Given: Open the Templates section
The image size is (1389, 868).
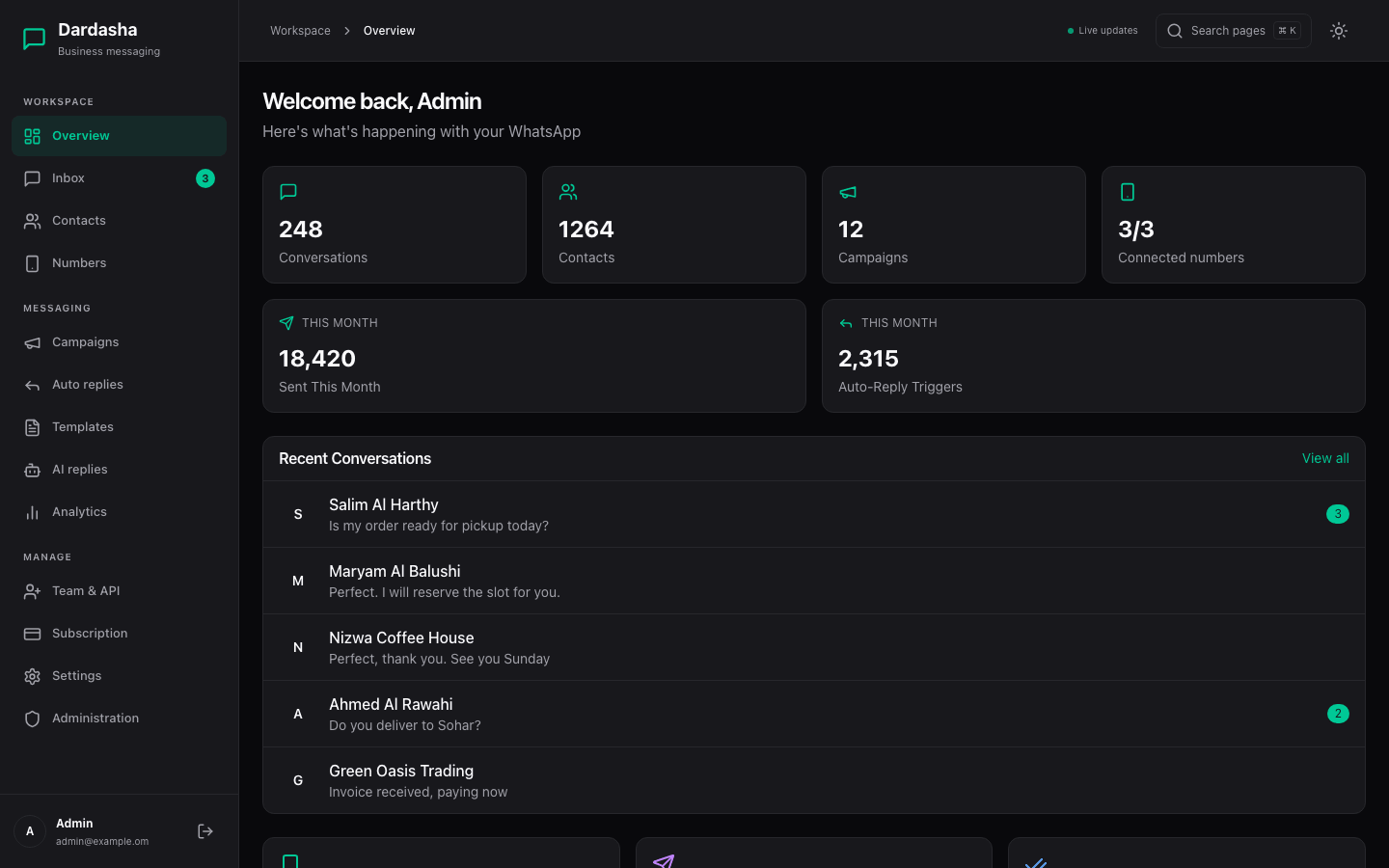Looking at the screenshot, I should tap(119, 427).
